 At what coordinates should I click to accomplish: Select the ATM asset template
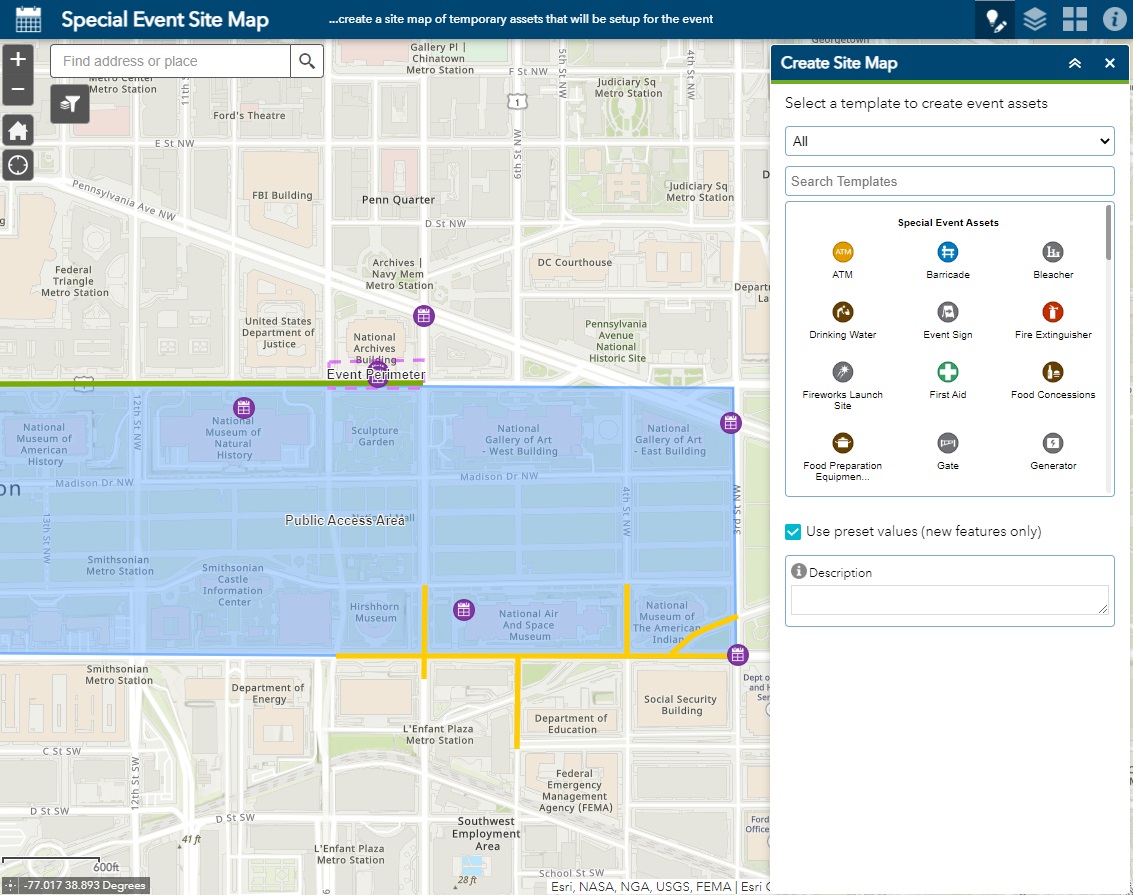pos(842,252)
